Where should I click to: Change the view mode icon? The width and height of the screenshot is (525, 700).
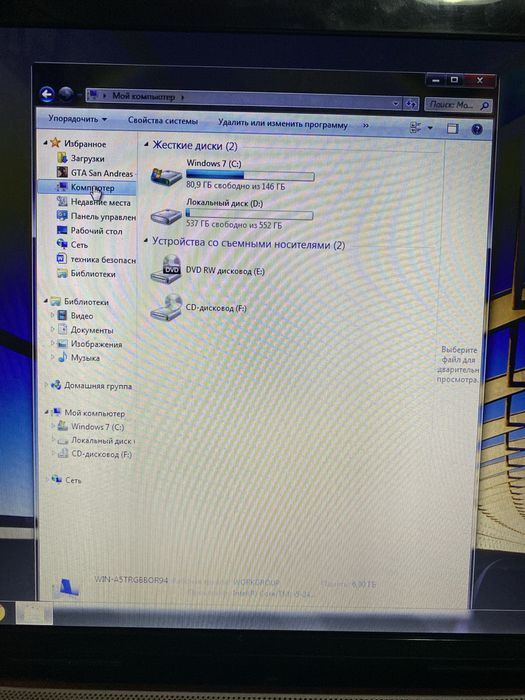(416, 128)
